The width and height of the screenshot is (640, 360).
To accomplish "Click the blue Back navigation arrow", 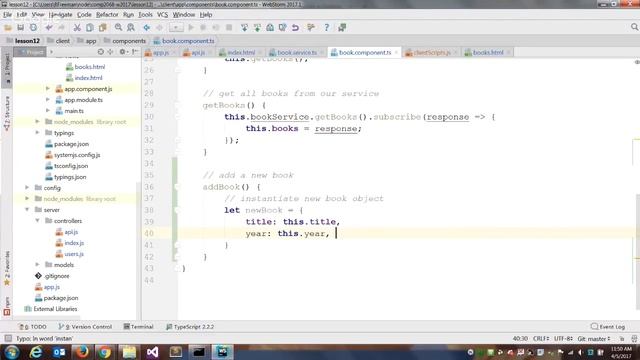I will point(147,27).
